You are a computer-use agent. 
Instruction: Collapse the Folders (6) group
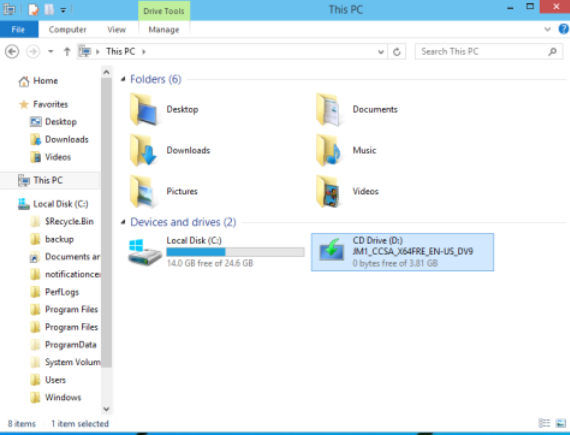(123, 79)
